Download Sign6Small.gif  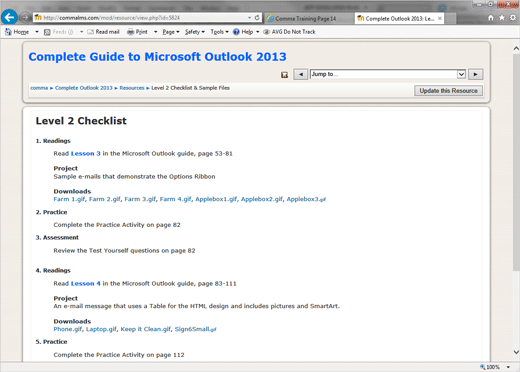[196, 329]
